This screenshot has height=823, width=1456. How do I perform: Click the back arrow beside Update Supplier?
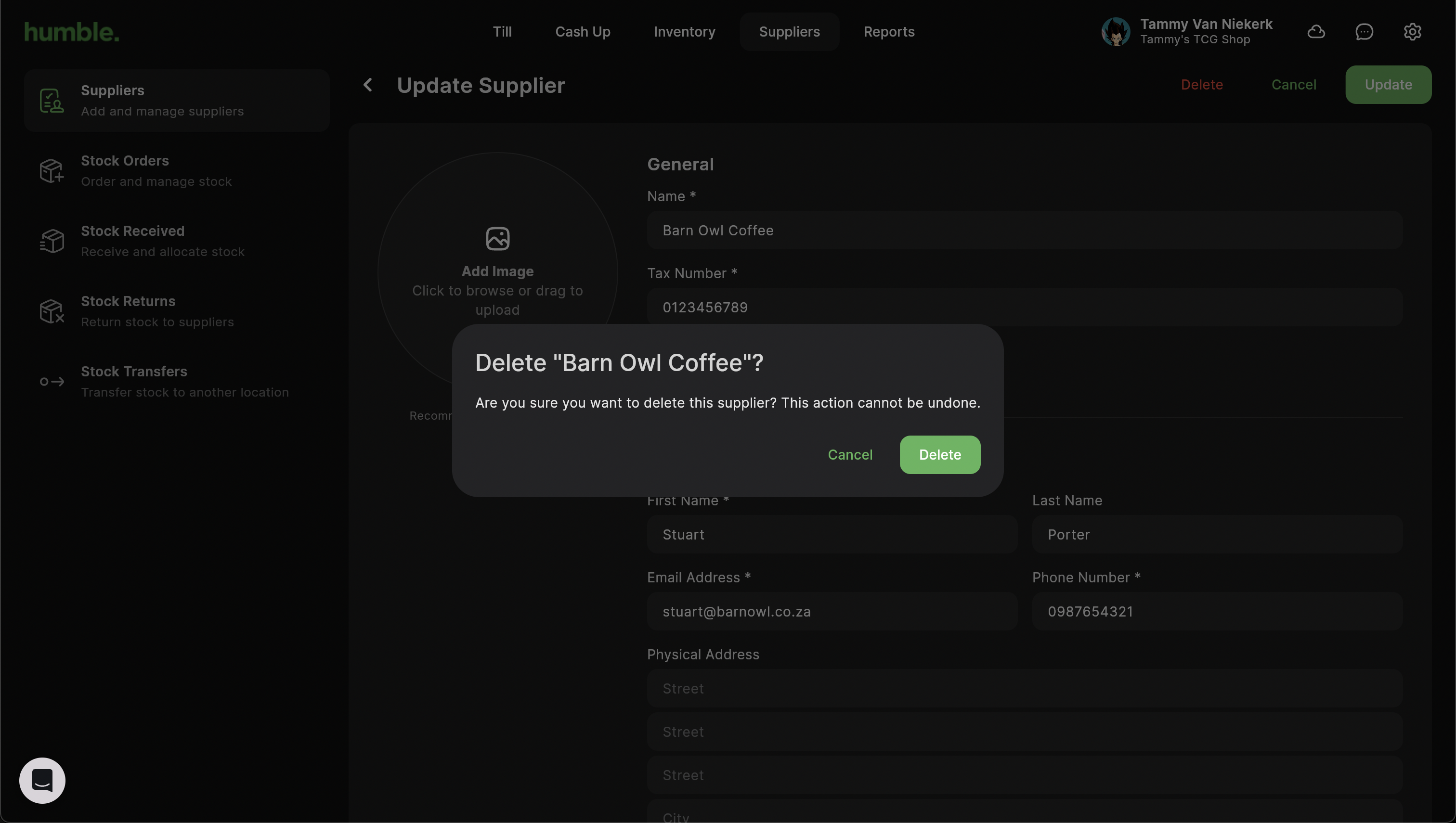367,85
